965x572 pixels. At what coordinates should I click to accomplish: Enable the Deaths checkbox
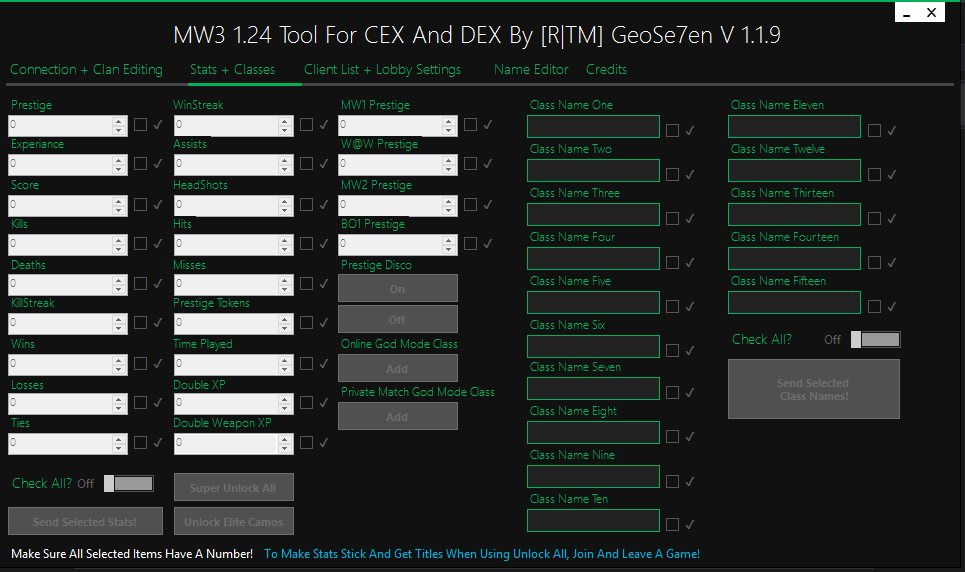click(x=140, y=283)
